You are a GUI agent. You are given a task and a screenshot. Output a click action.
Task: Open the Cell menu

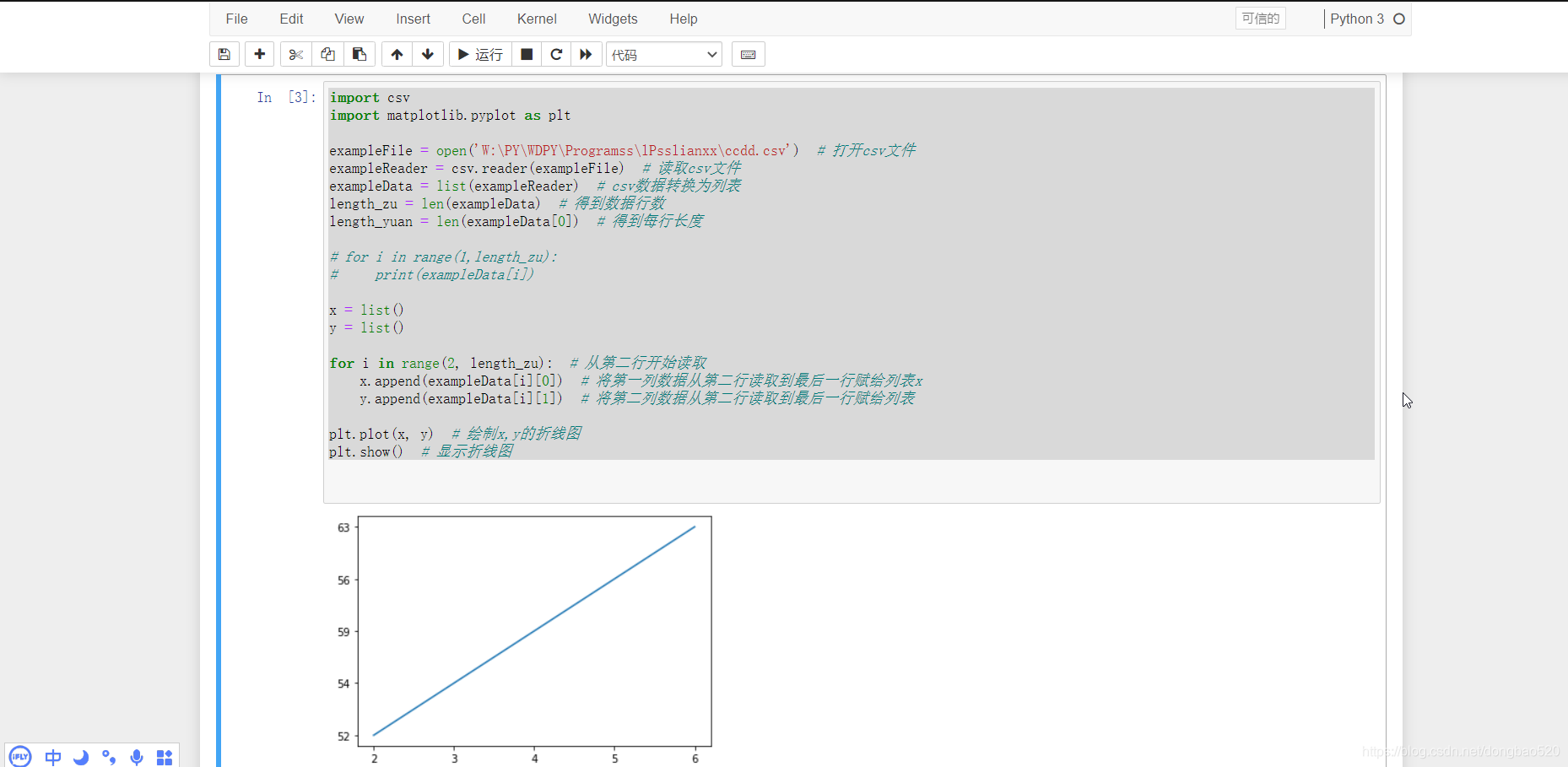click(473, 19)
